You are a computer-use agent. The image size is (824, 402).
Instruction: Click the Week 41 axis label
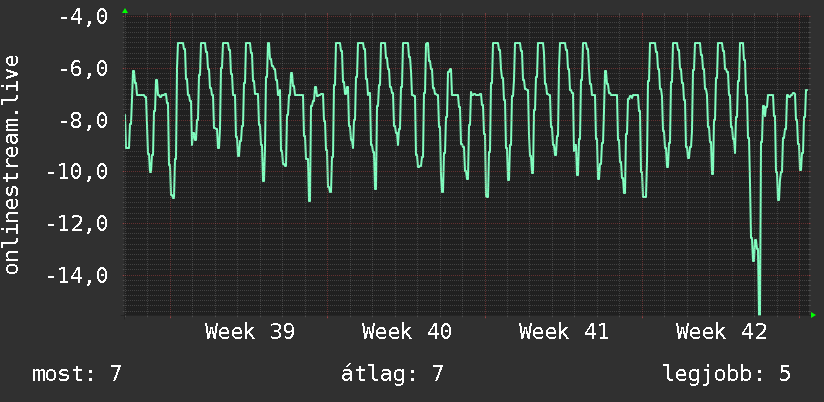coord(564,332)
